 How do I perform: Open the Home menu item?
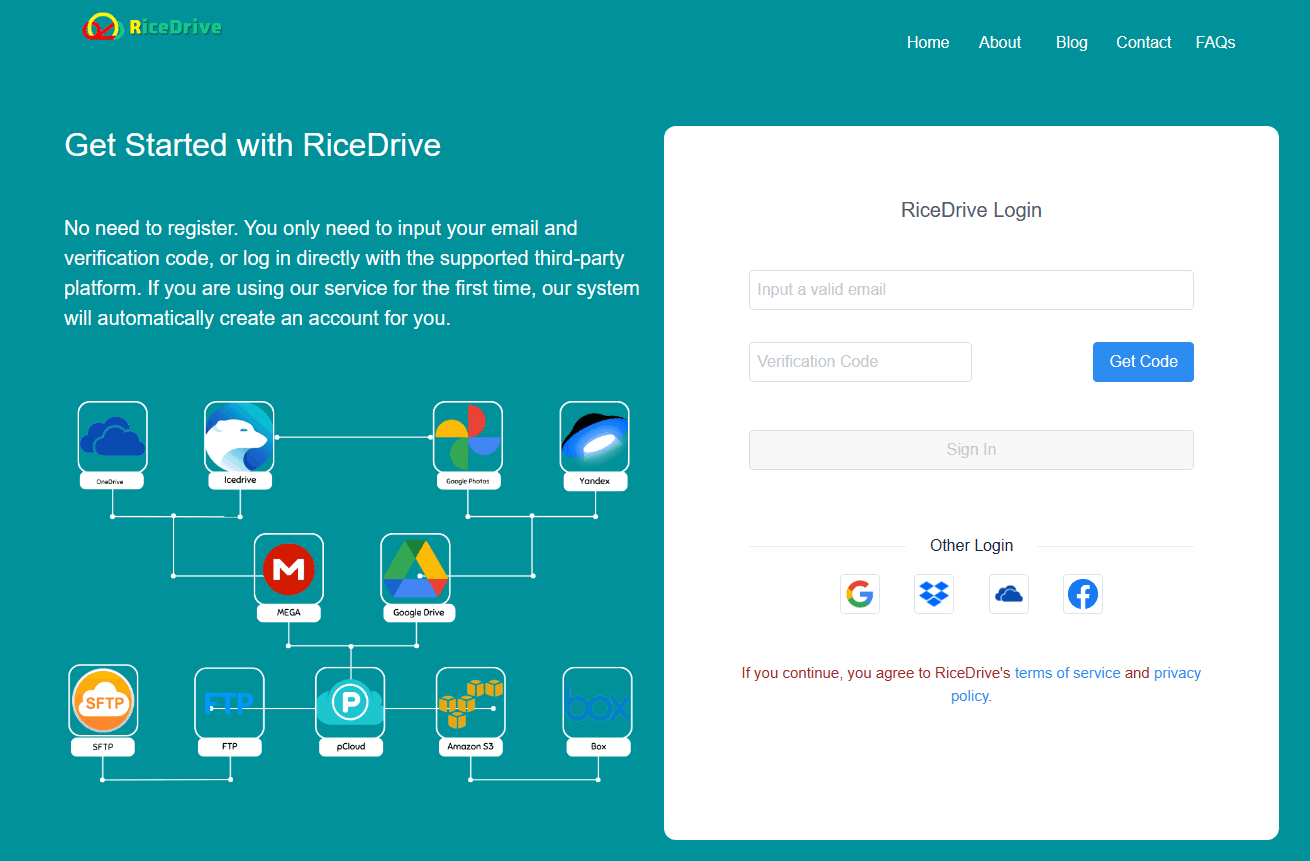[928, 42]
